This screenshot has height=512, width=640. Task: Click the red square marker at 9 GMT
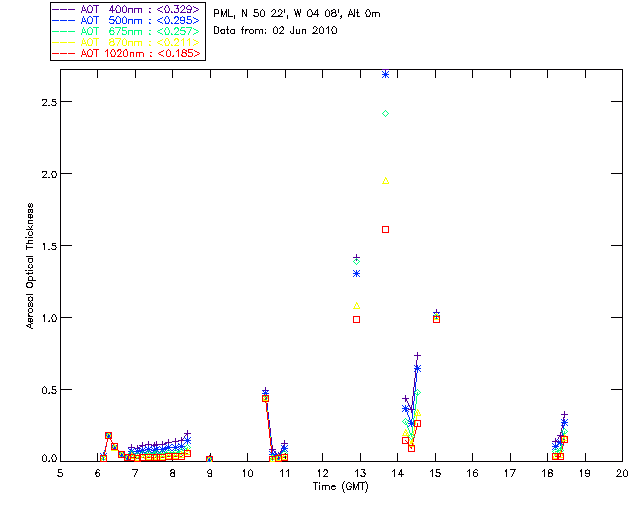pyautogui.click(x=209, y=459)
